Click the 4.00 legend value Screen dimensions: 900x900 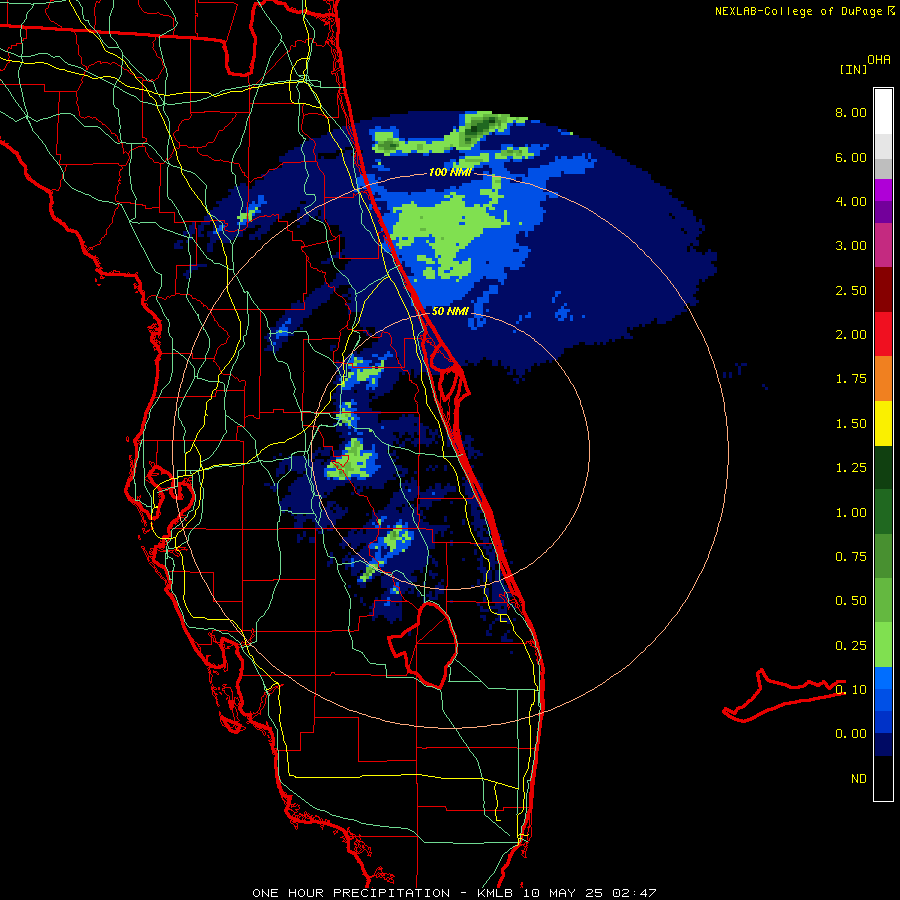coord(851,201)
